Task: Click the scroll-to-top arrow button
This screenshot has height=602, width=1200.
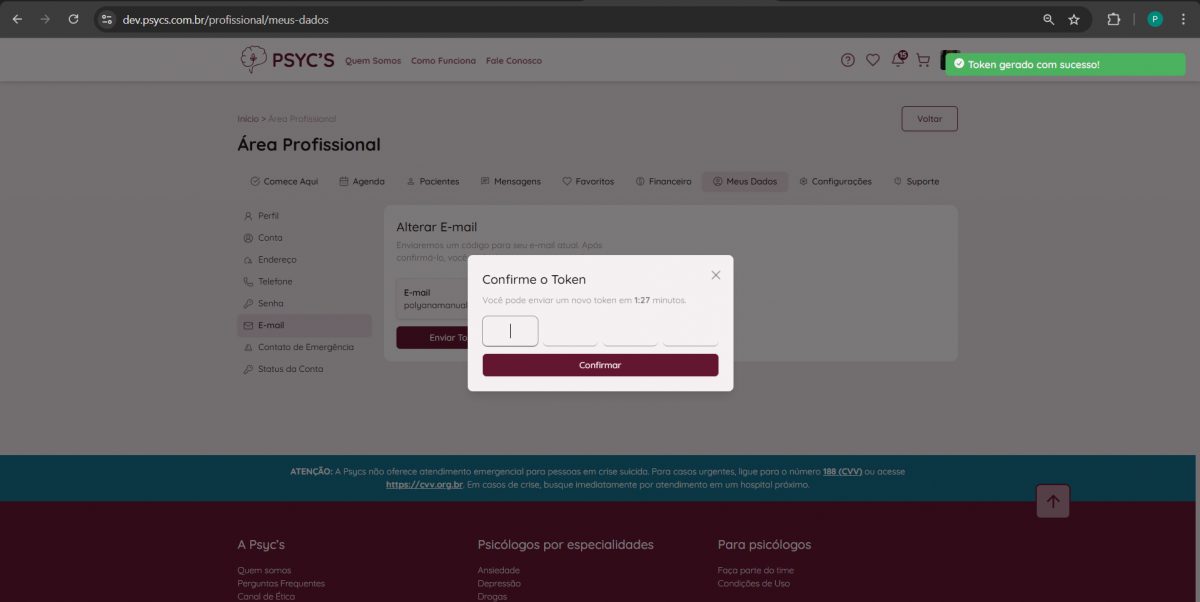Action: pyautogui.click(x=1053, y=501)
